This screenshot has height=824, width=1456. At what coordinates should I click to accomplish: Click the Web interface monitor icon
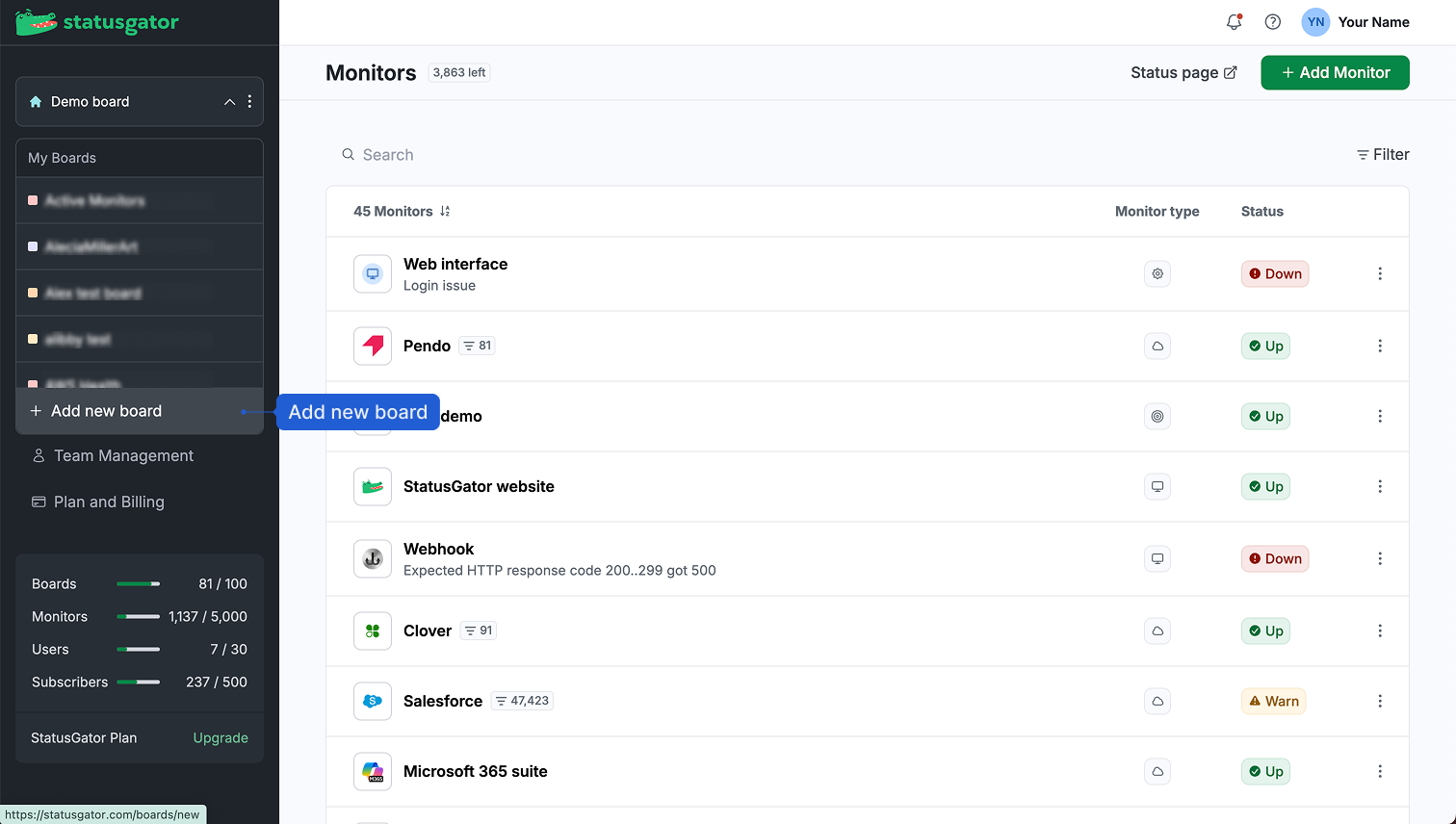tap(373, 273)
